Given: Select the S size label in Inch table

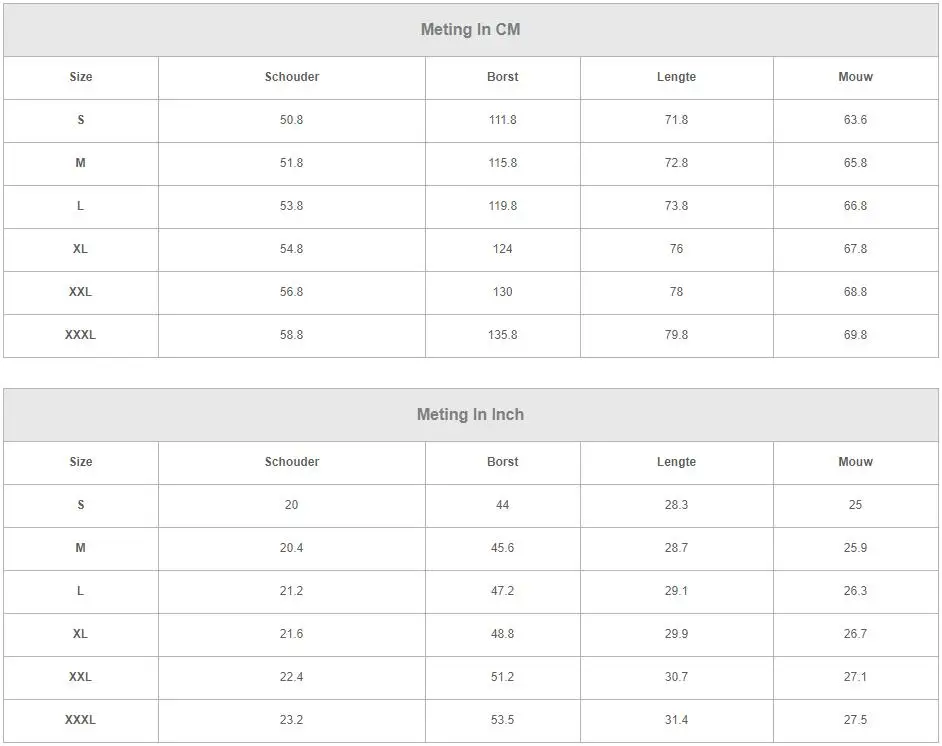Looking at the screenshot, I should tap(81, 505).
